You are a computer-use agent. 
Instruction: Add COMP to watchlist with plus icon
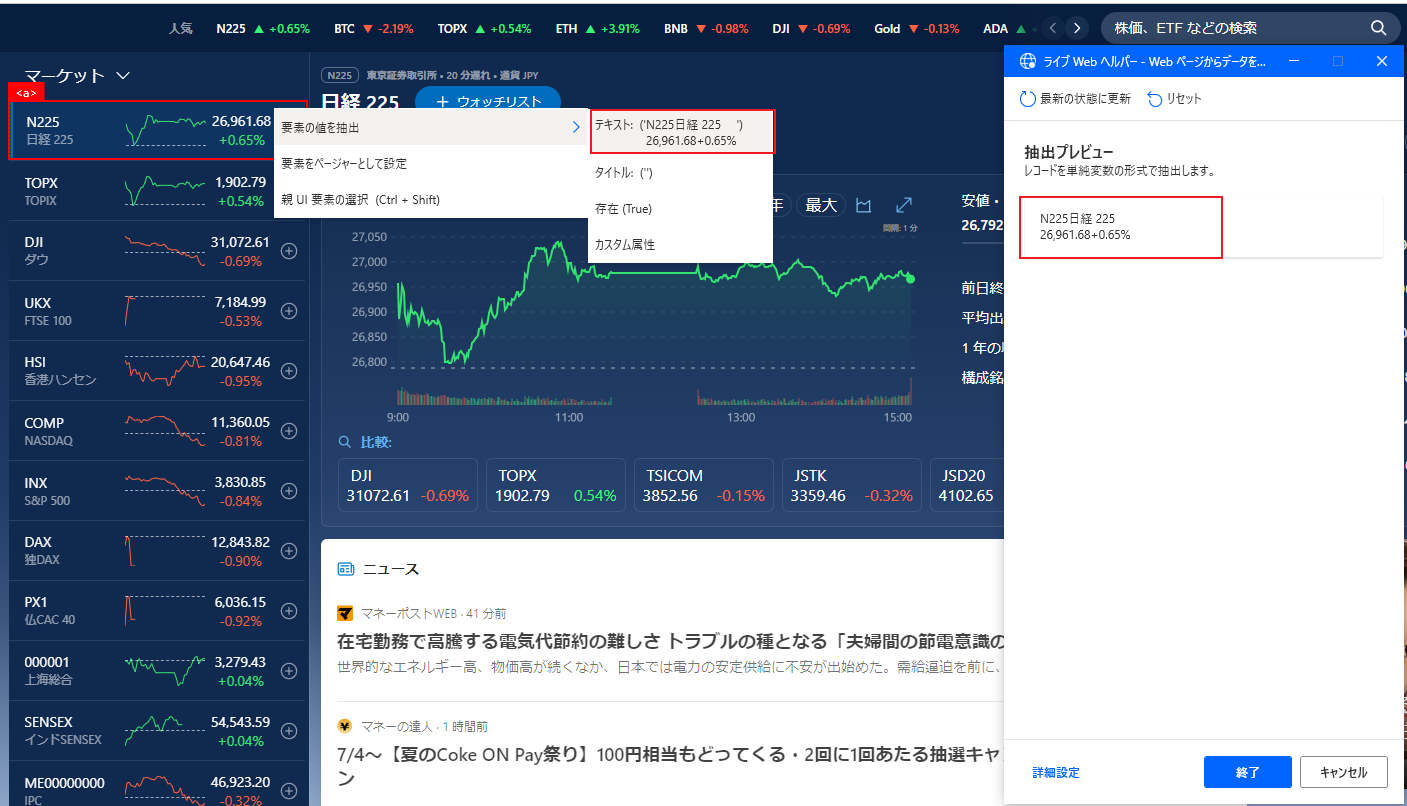coord(289,431)
